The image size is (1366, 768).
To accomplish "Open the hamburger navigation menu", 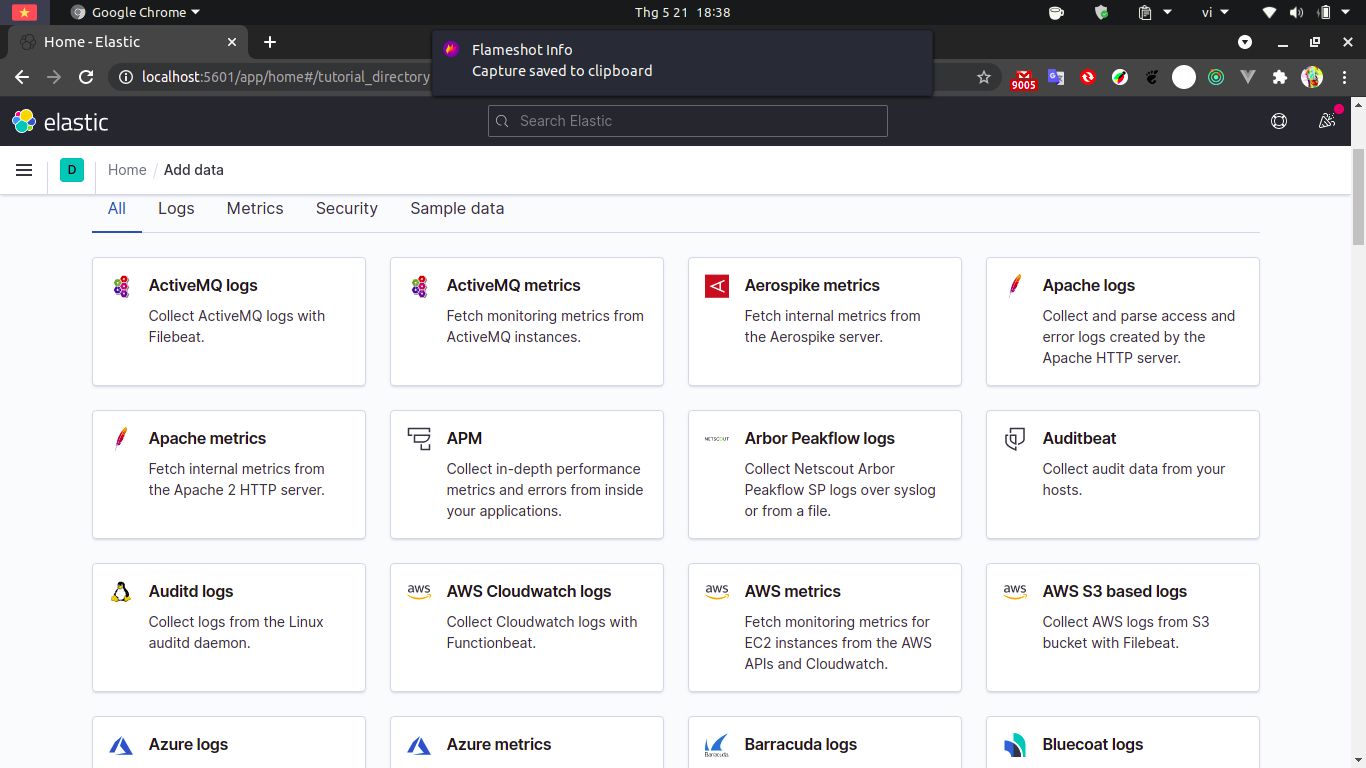I will pos(24,170).
